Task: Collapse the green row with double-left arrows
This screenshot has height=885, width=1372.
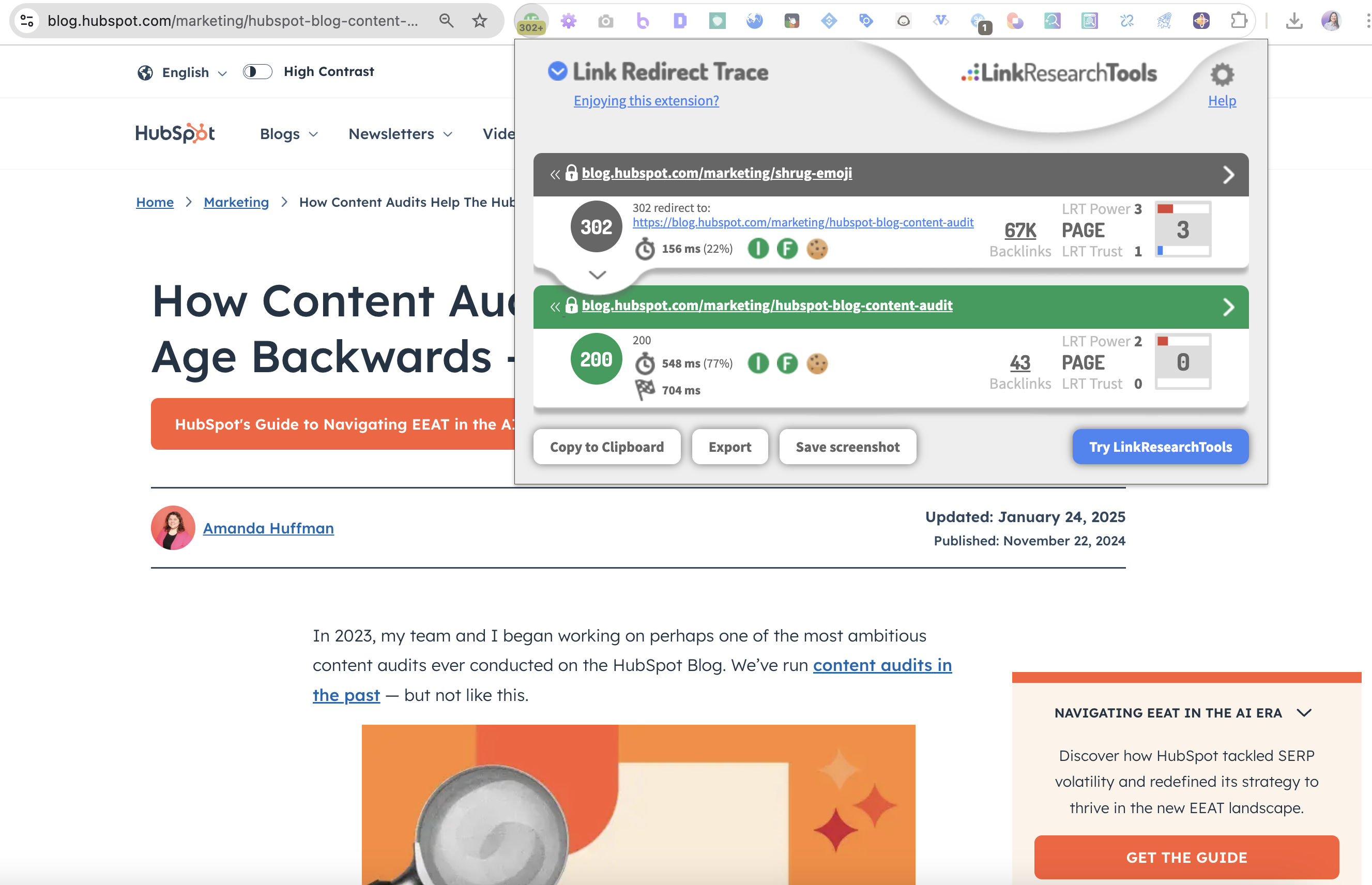Action: 554,307
